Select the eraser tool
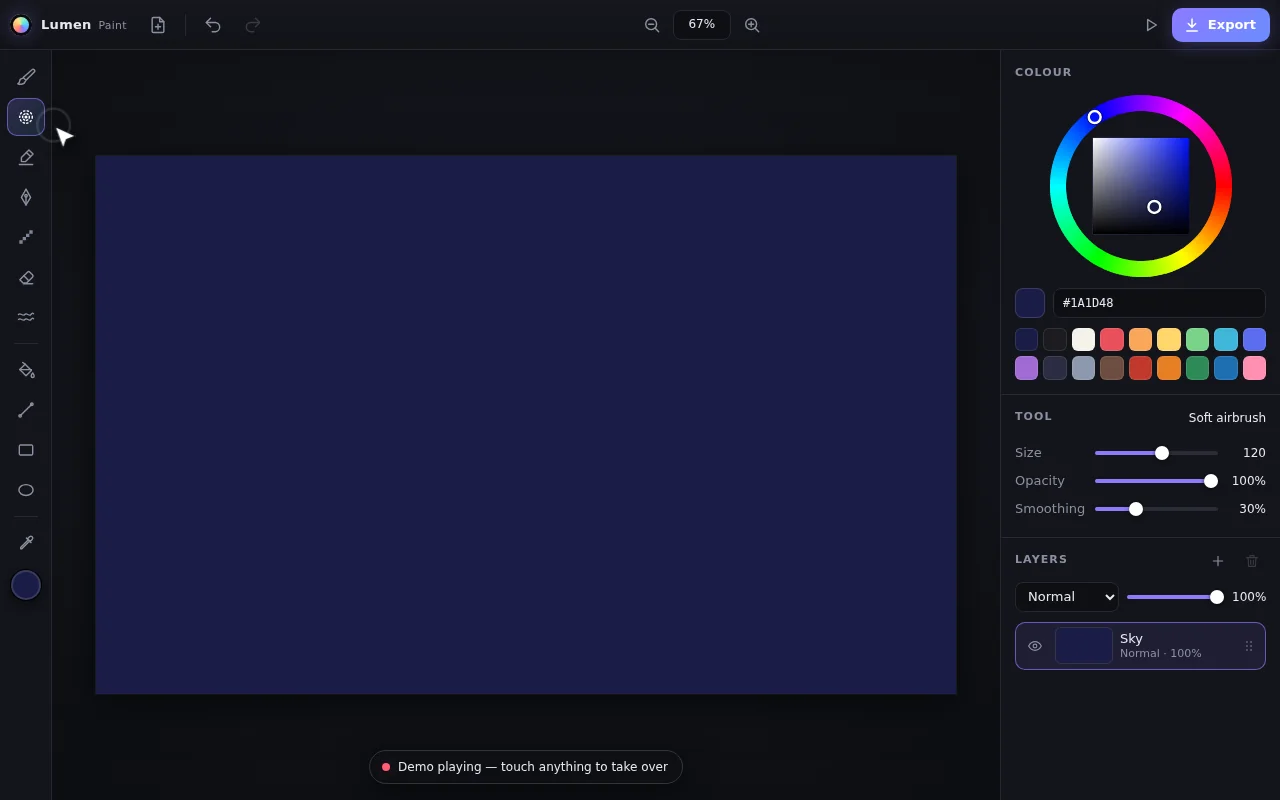1280x800 pixels. tap(26, 277)
